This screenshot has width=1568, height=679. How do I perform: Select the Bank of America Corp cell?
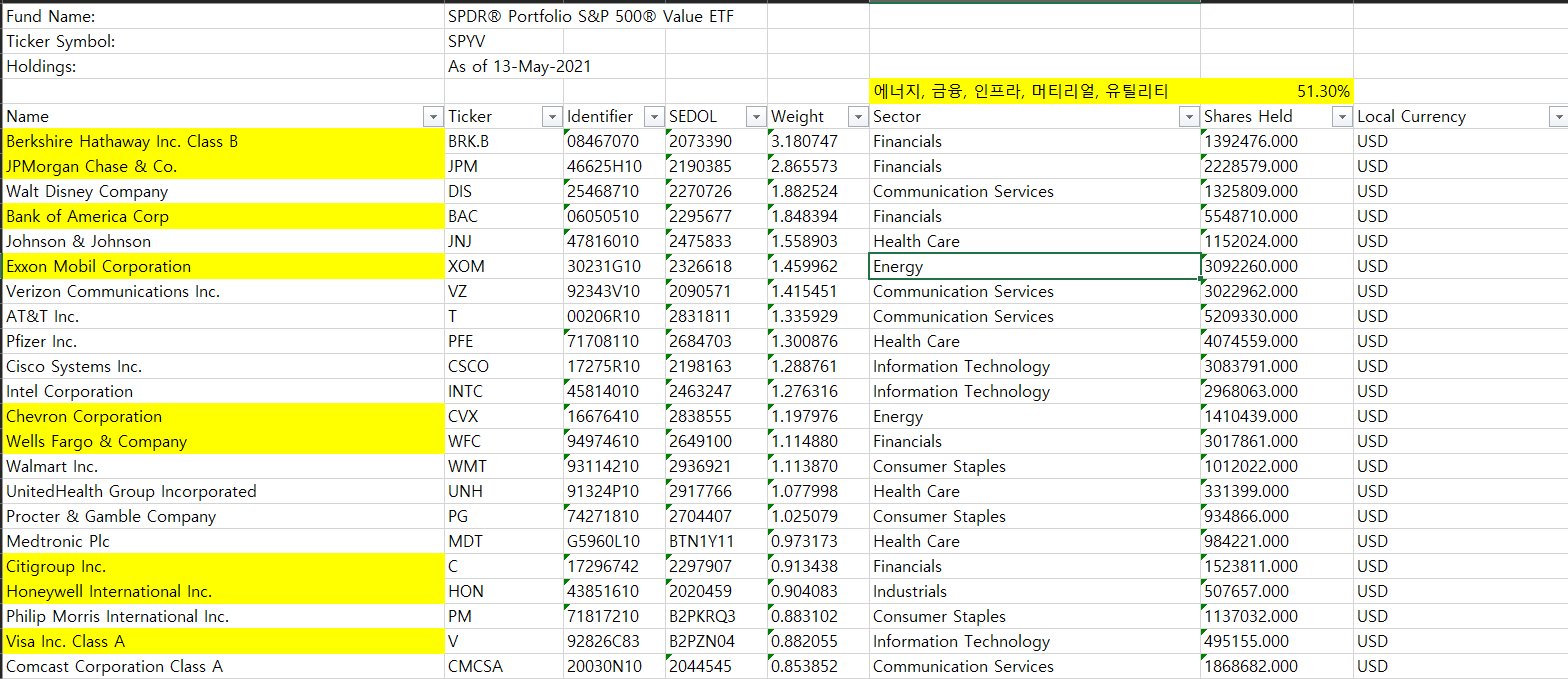[224, 216]
